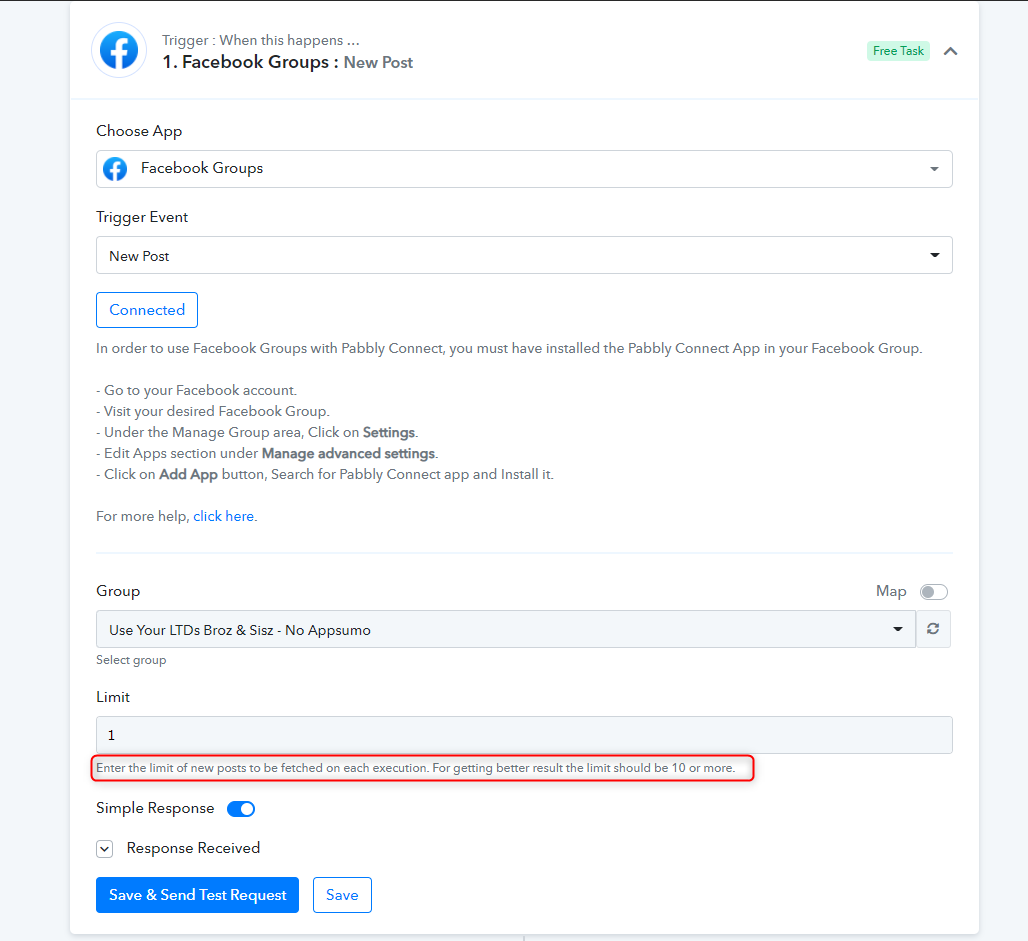Open the Choose App dropdown

pyautogui.click(x=524, y=169)
